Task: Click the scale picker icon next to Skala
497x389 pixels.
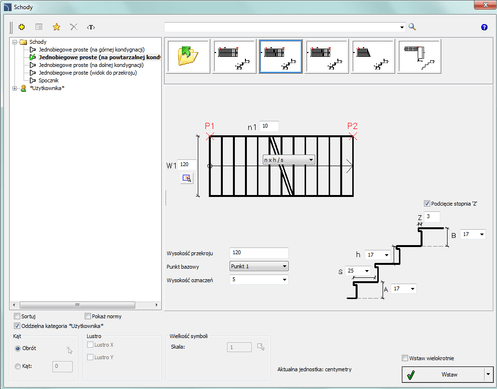Action: (261, 347)
